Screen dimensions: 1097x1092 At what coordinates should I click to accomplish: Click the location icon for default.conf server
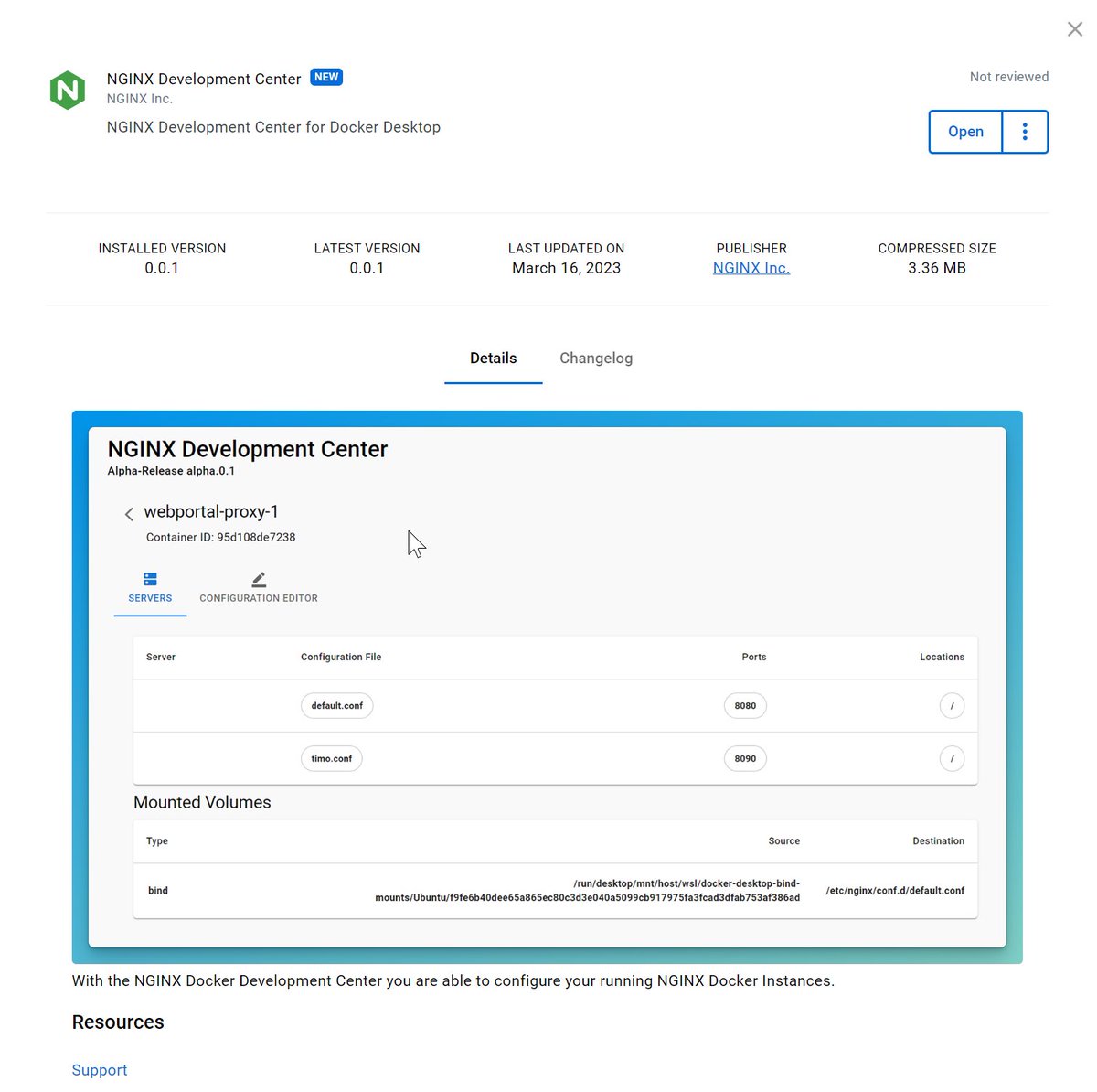[952, 705]
